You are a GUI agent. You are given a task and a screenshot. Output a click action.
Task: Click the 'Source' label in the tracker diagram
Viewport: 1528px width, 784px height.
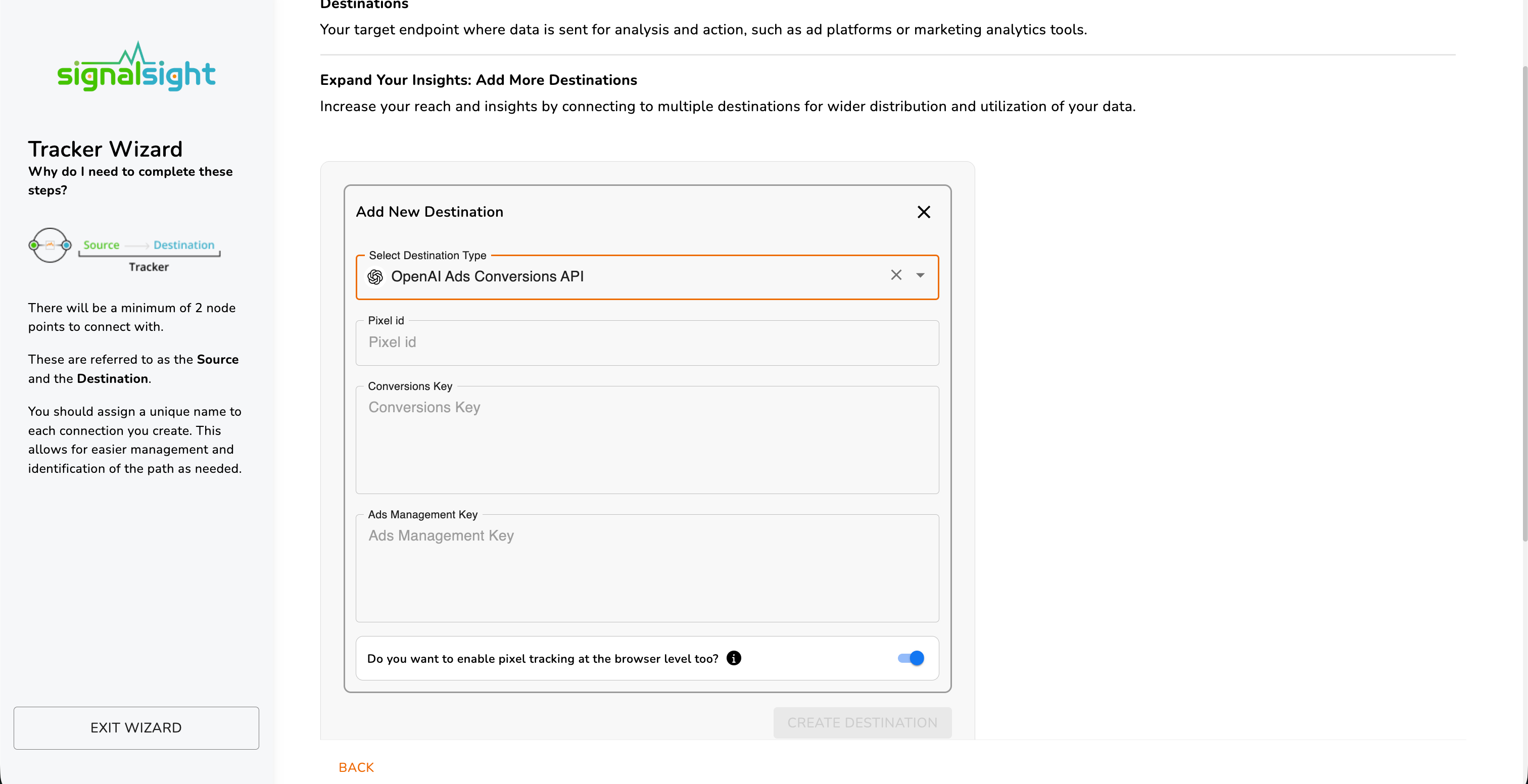tap(101, 245)
